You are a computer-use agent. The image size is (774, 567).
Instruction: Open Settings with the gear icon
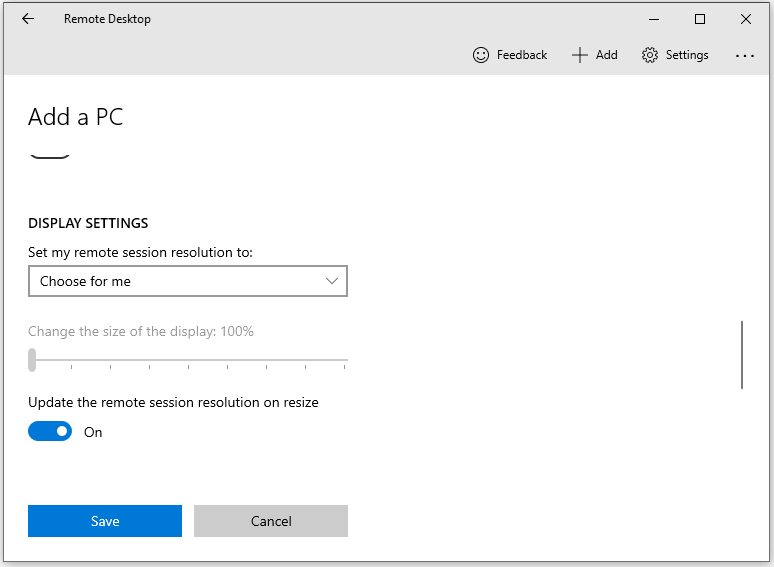(x=675, y=55)
